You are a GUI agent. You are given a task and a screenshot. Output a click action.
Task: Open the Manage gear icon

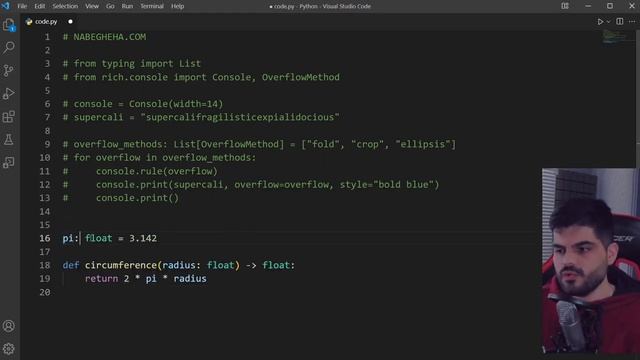click(x=9, y=349)
